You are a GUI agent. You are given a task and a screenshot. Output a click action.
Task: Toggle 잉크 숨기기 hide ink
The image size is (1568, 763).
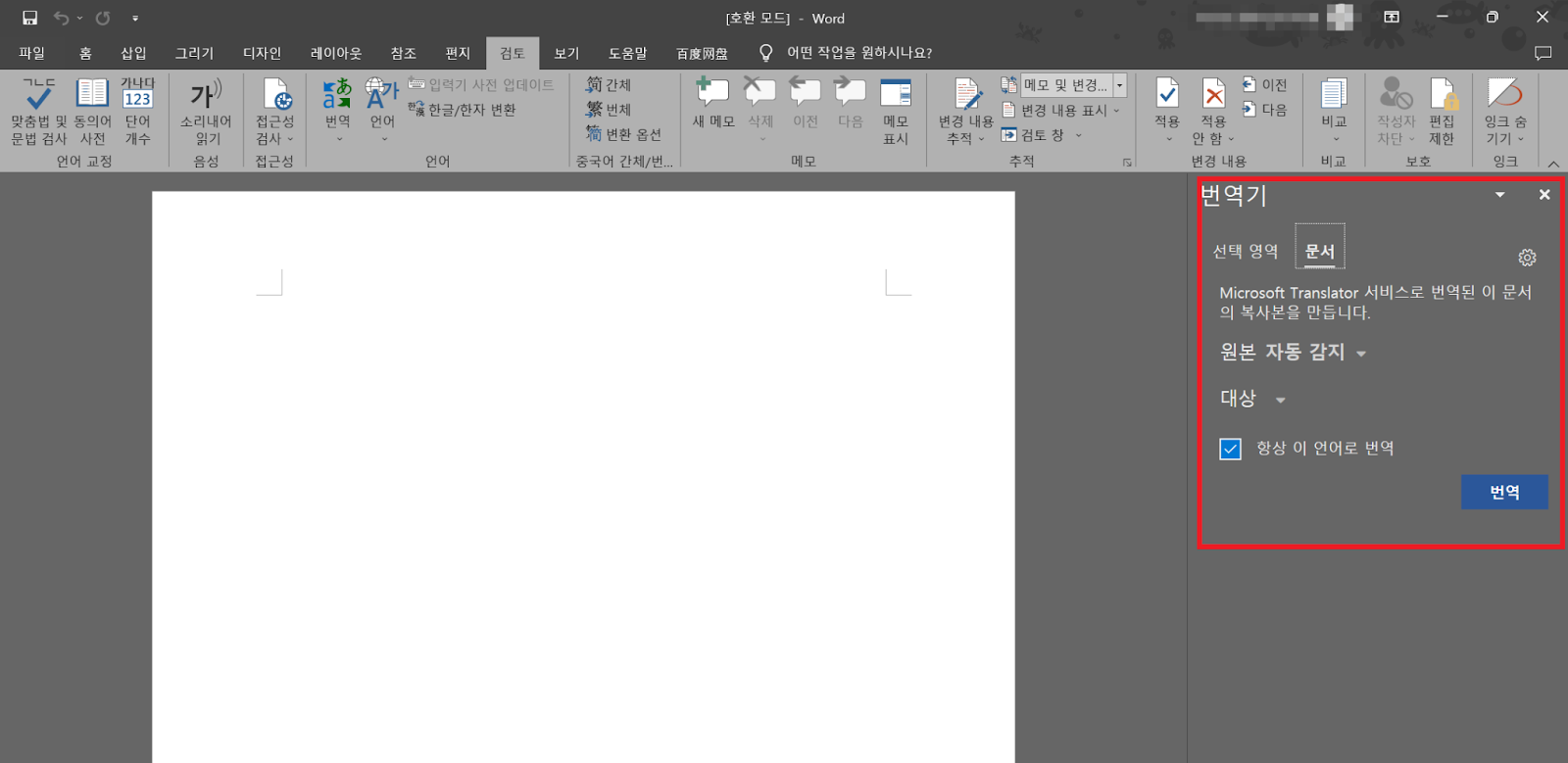[x=1505, y=113]
